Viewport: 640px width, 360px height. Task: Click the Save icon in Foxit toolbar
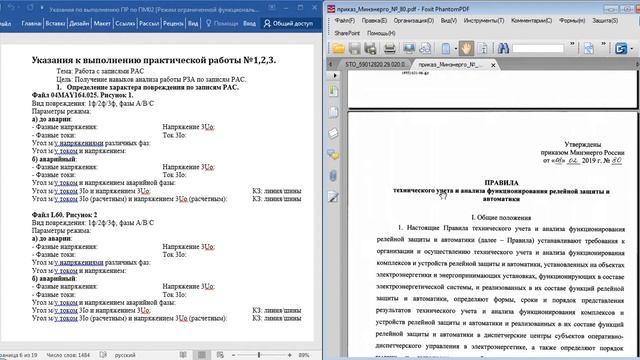pyautogui.click(x=354, y=49)
